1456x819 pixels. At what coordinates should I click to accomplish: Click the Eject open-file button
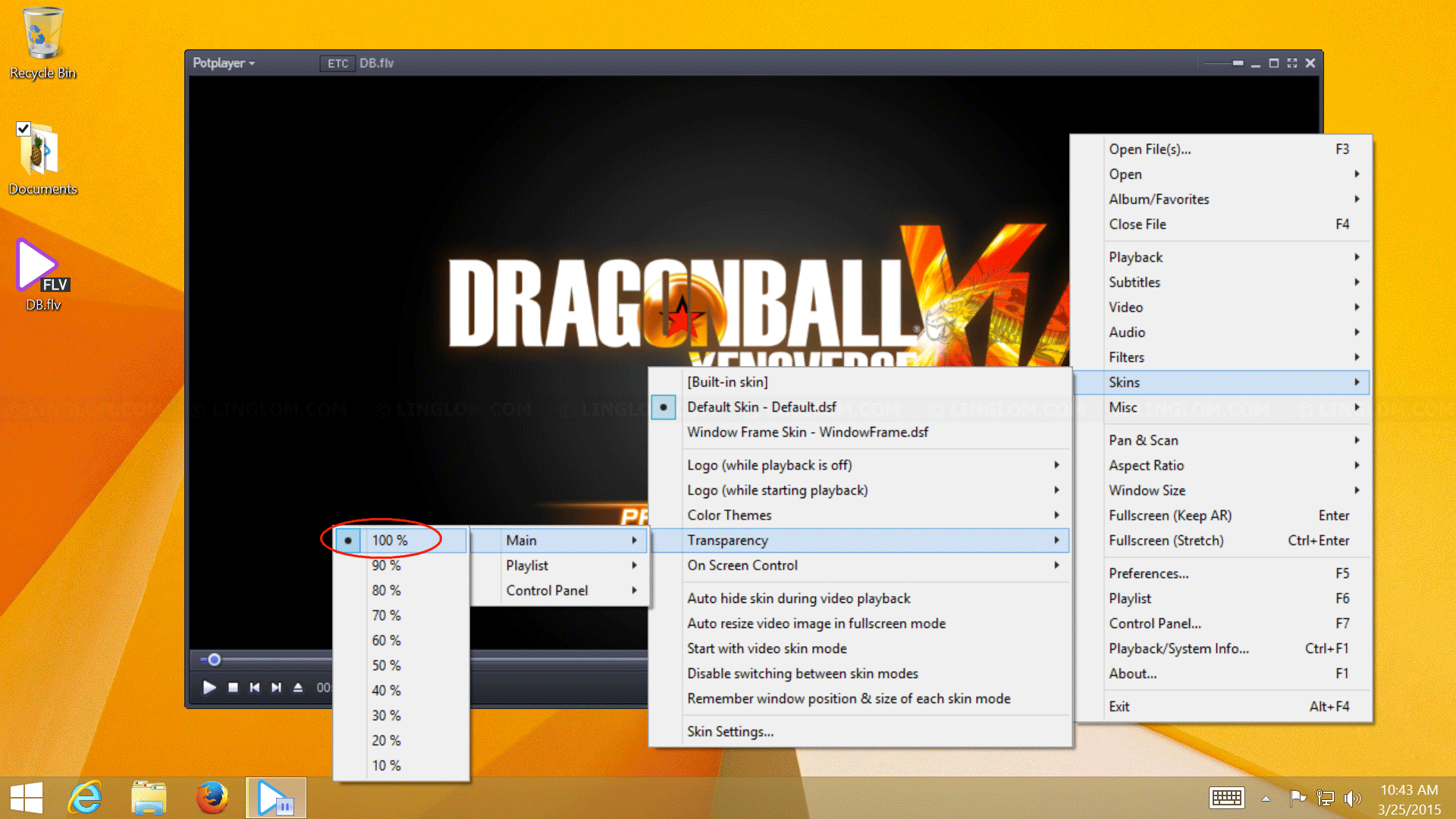(298, 687)
